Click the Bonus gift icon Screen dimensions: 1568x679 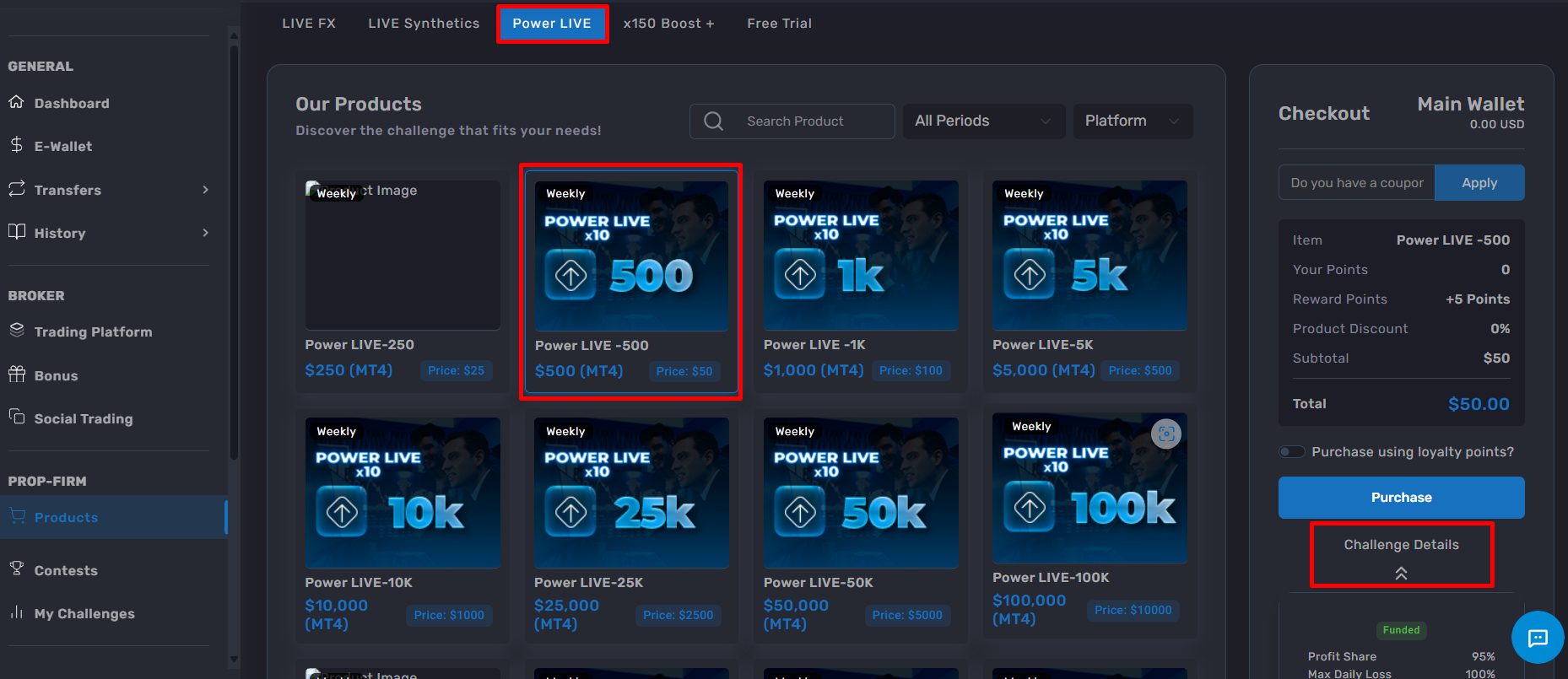click(x=16, y=374)
